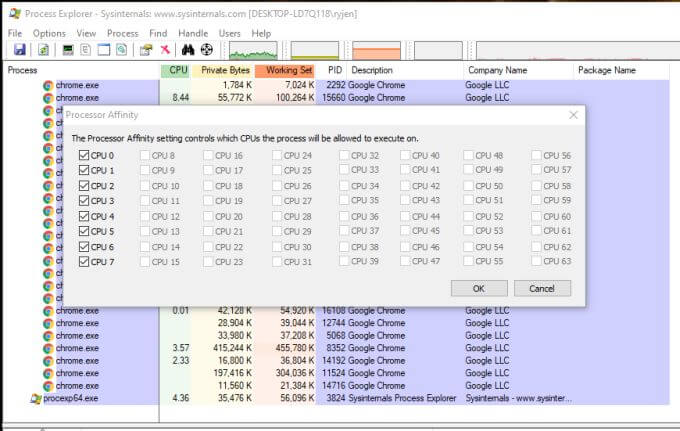This screenshot has height=431, width=680.
Task: Uncheck the CPU 7 checkbox
Action: [x=84, y=262]
